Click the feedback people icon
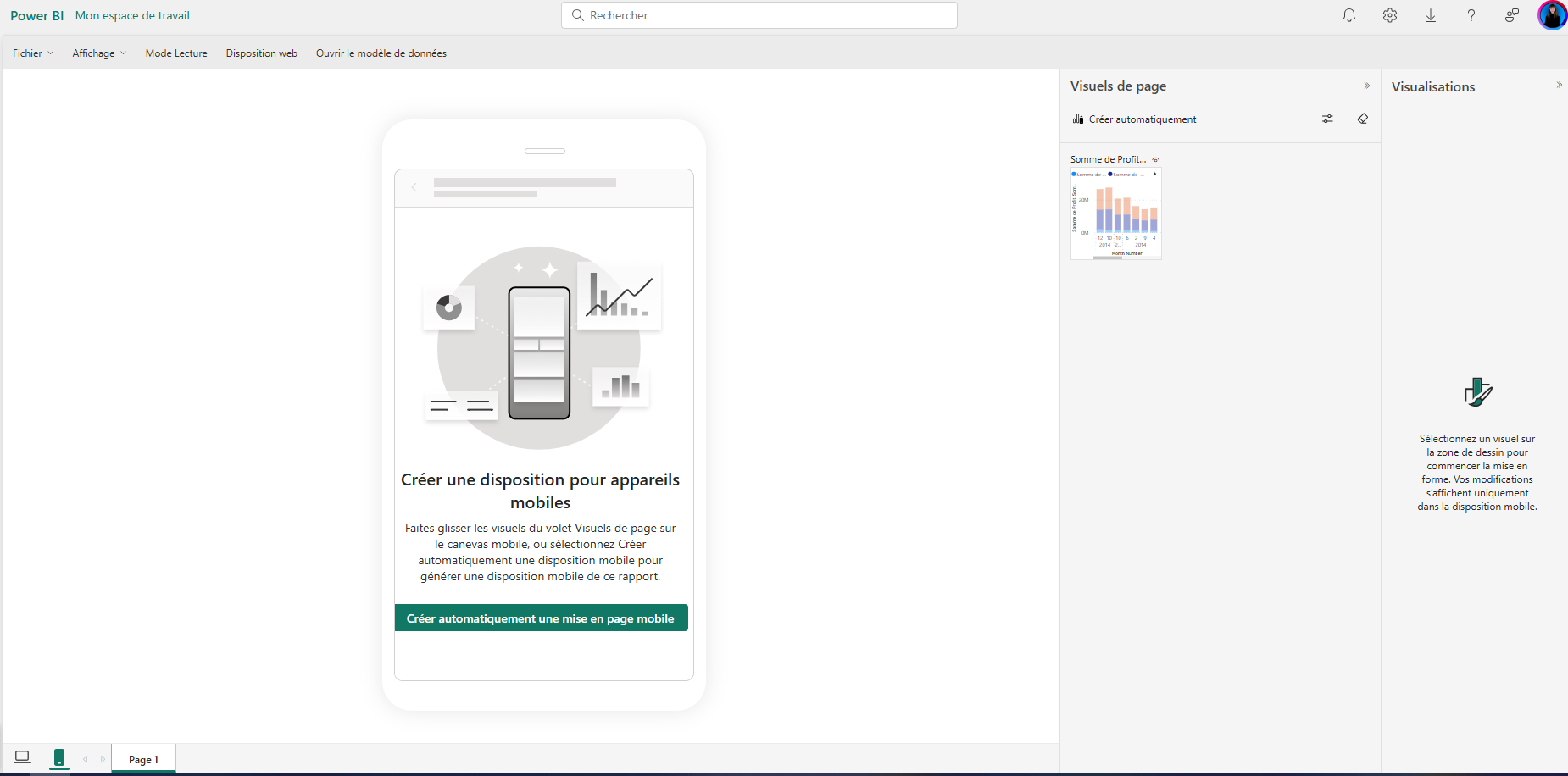 pyautogui.click(x=1512, y=15)
